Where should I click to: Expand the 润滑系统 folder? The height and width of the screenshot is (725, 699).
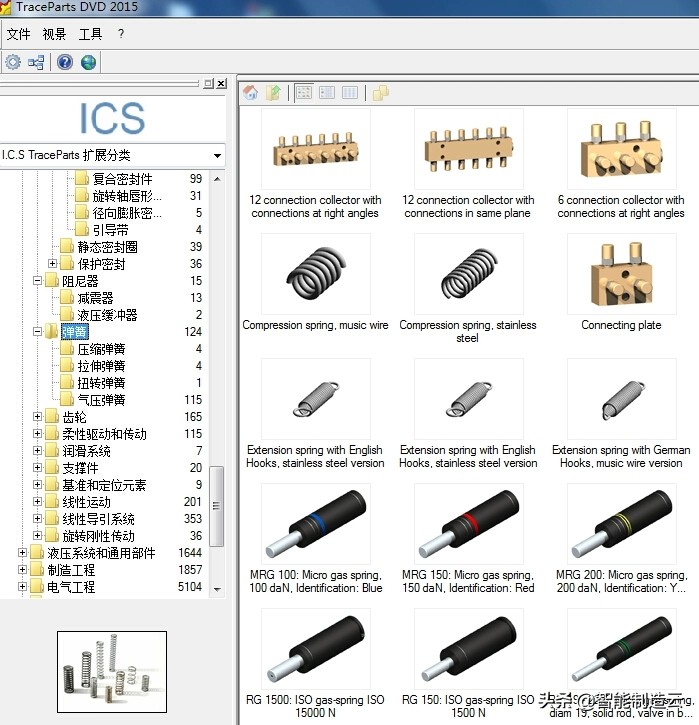37,450
